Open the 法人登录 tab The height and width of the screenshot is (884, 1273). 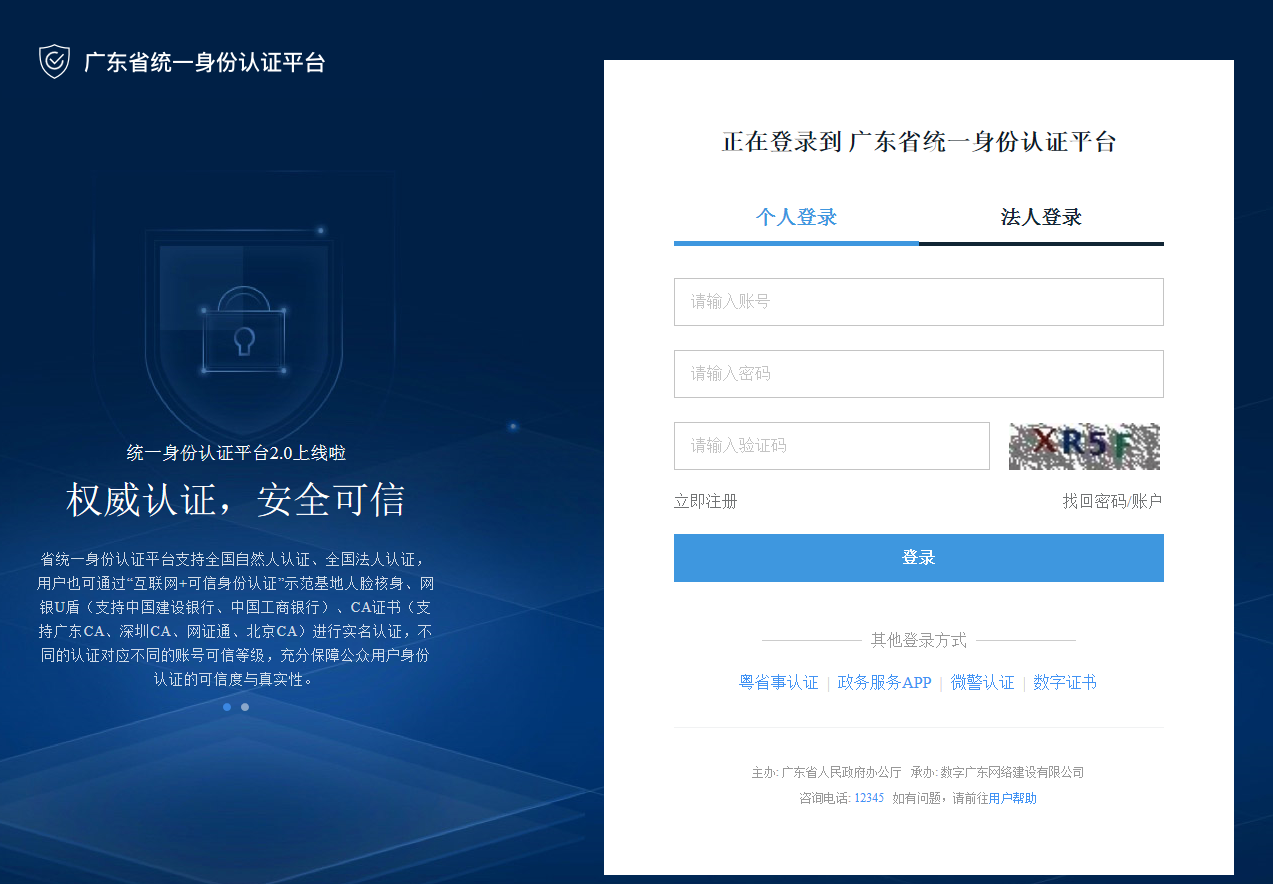(1041, 218)
